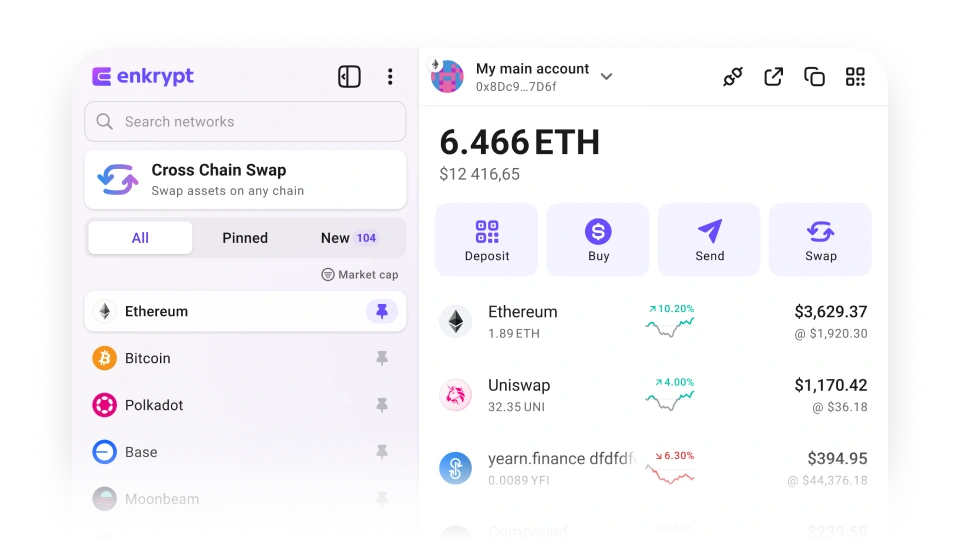This screenshot has height=540, width=960.
Task: Open the Market cap sort option
Action: tap(360, 274)
